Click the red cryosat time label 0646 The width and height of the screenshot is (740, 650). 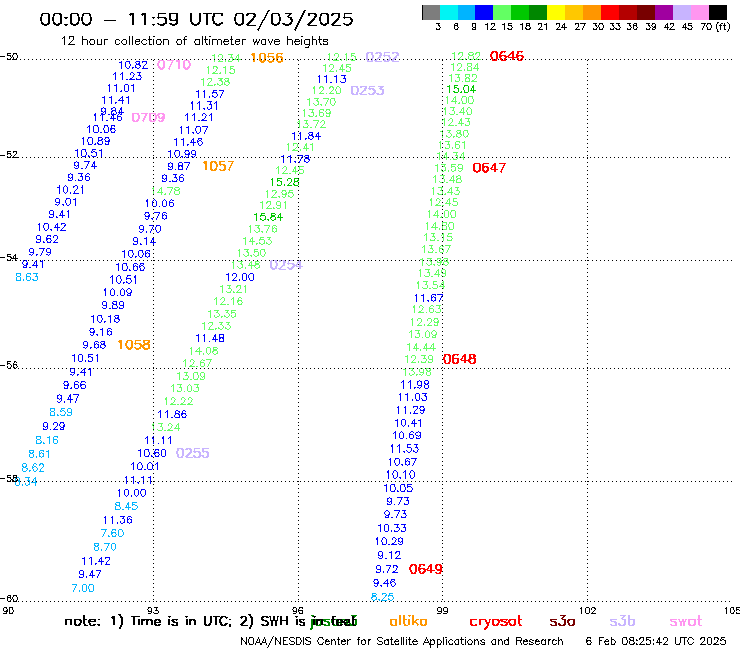click(x=506, y=56)
